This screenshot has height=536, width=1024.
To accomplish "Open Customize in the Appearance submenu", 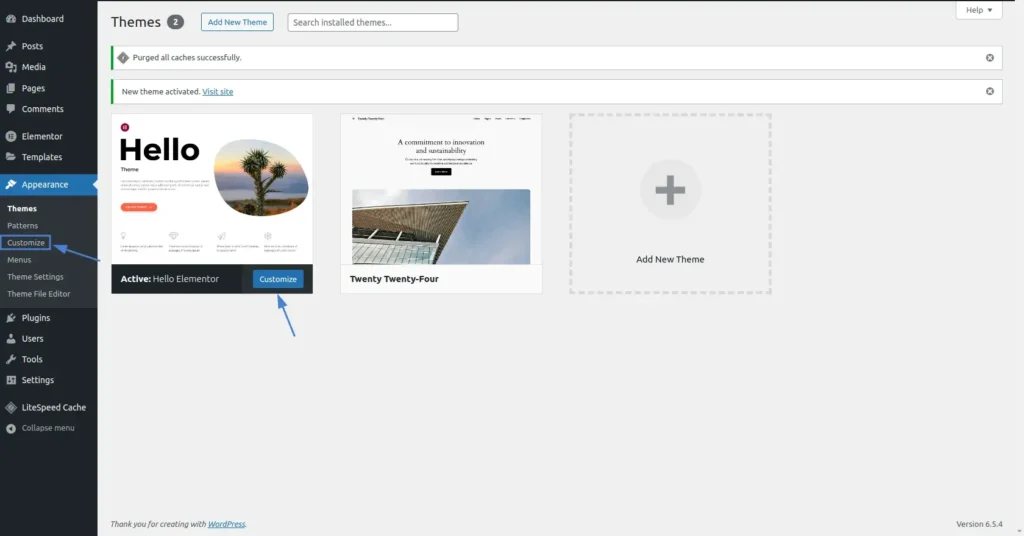I will 26,243.
